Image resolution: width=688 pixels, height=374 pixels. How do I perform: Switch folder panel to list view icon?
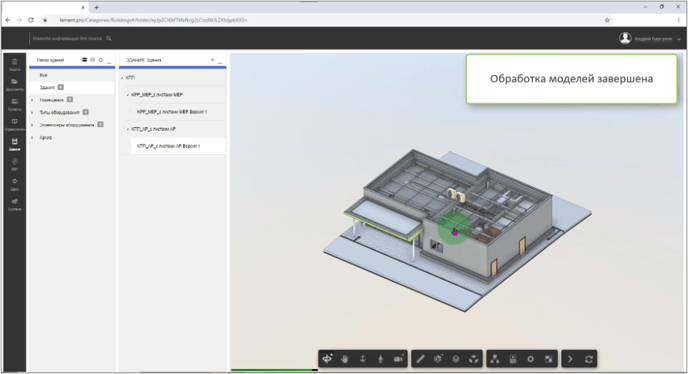pyautogui.click(x=84, y=60)
